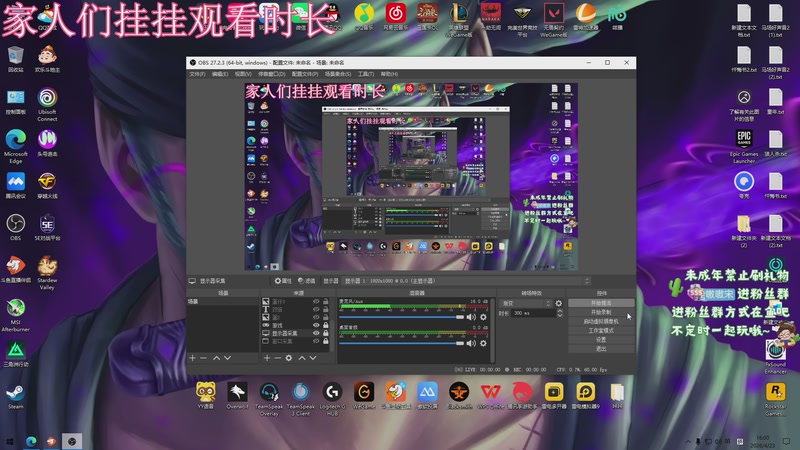Open Steam desktop shortcut
The height and width of the screenshot is (450, 800).
(x=16, y=397)
